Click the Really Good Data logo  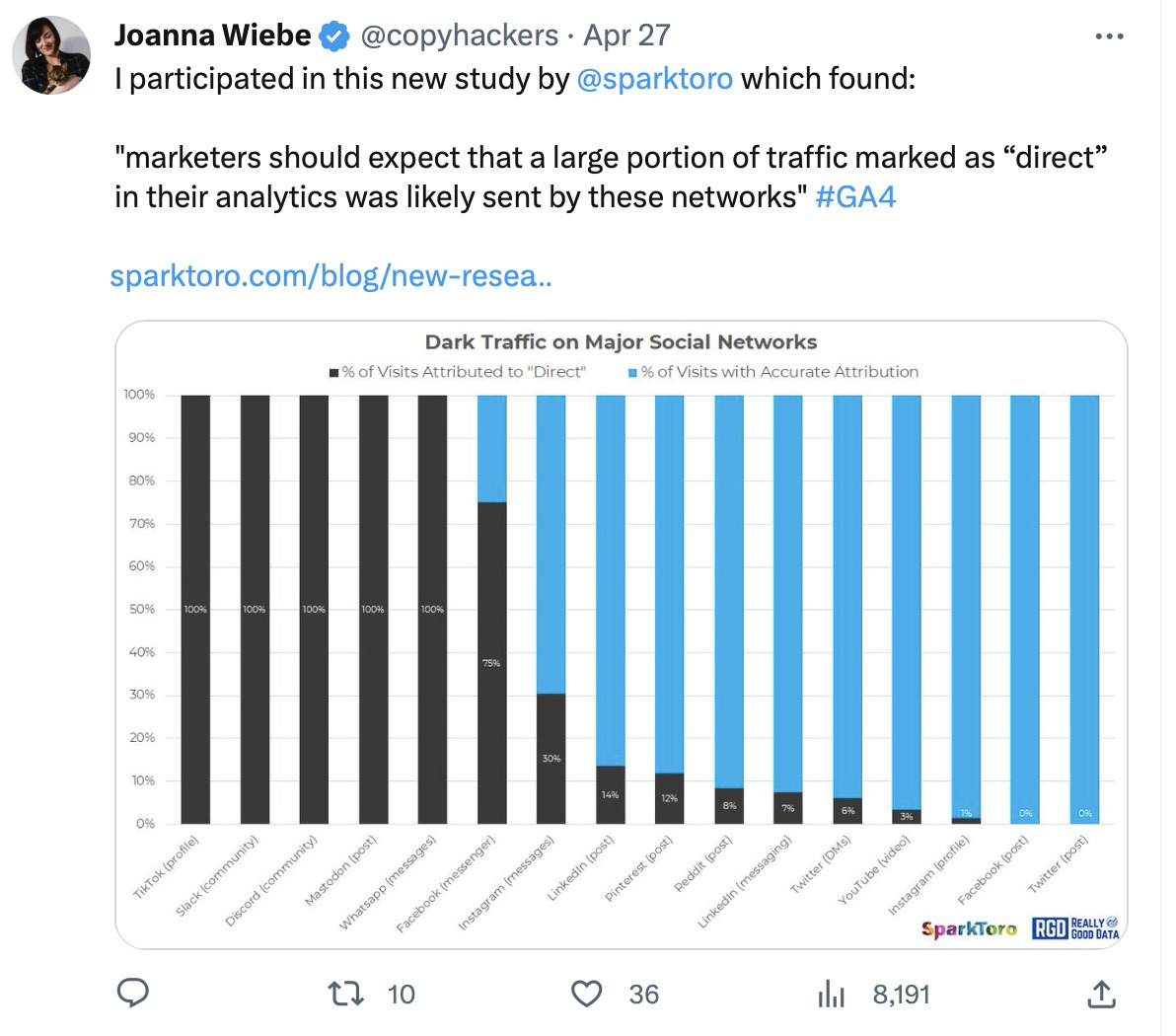pyautogui.click(x=1075, y=928)
